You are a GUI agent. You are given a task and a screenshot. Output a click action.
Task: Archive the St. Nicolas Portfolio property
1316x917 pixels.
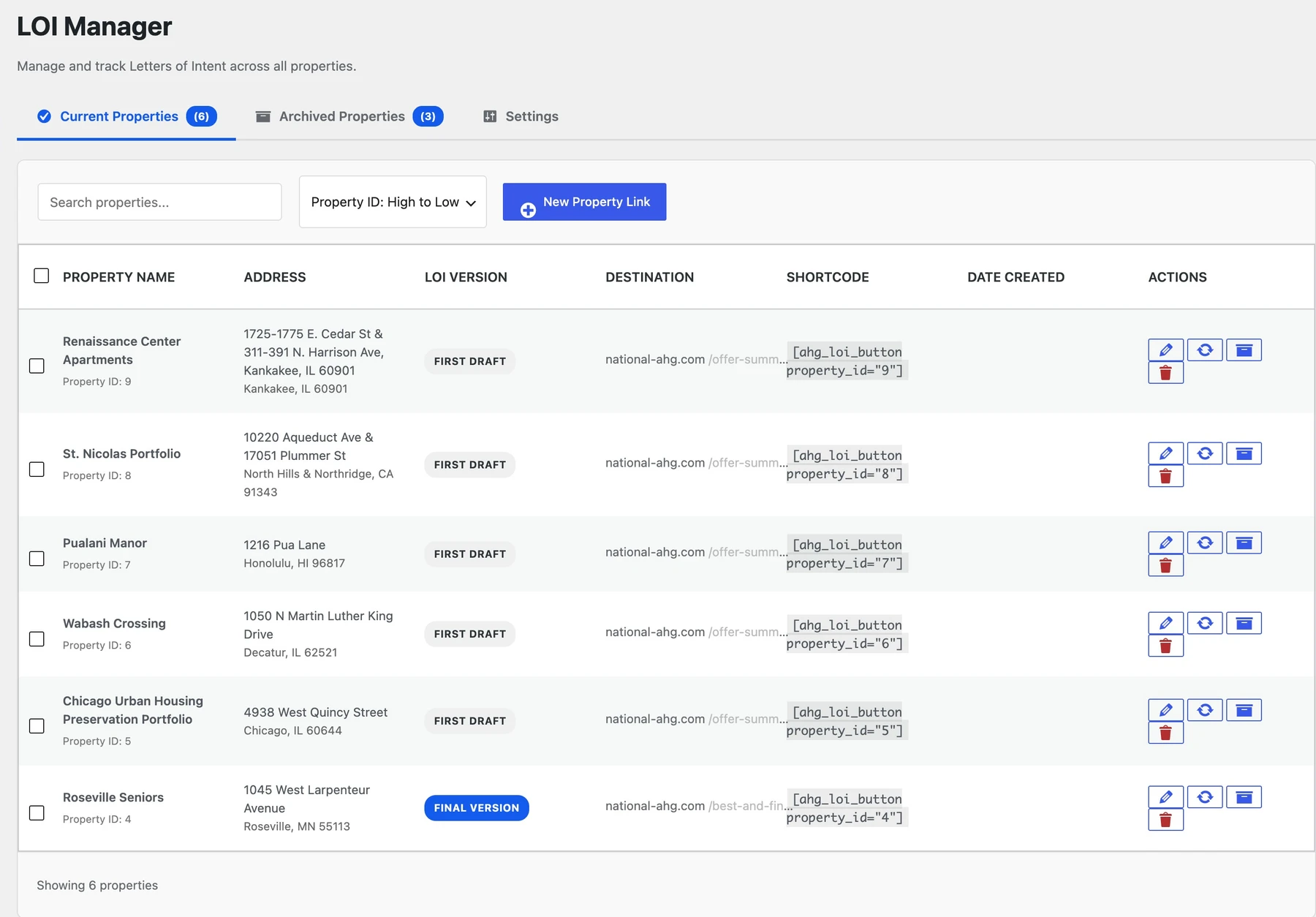click(1244, 453)
